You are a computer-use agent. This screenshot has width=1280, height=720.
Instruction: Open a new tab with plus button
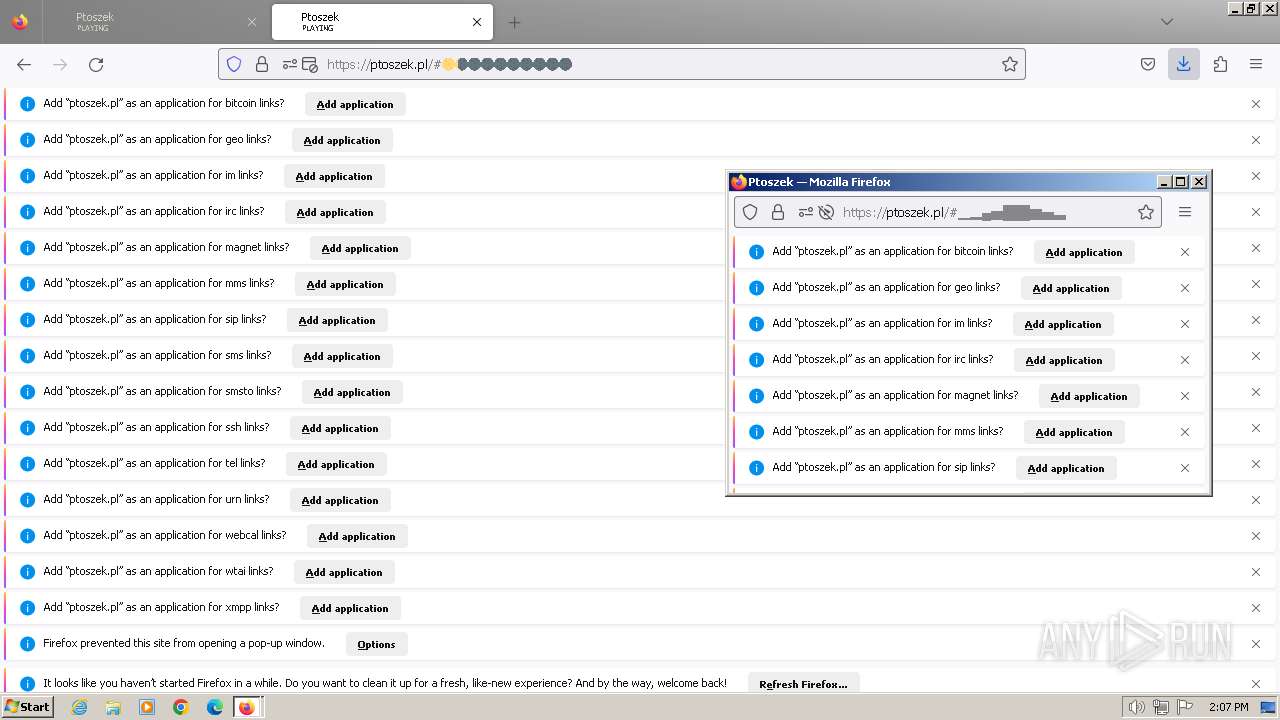(x=514, y=22)
